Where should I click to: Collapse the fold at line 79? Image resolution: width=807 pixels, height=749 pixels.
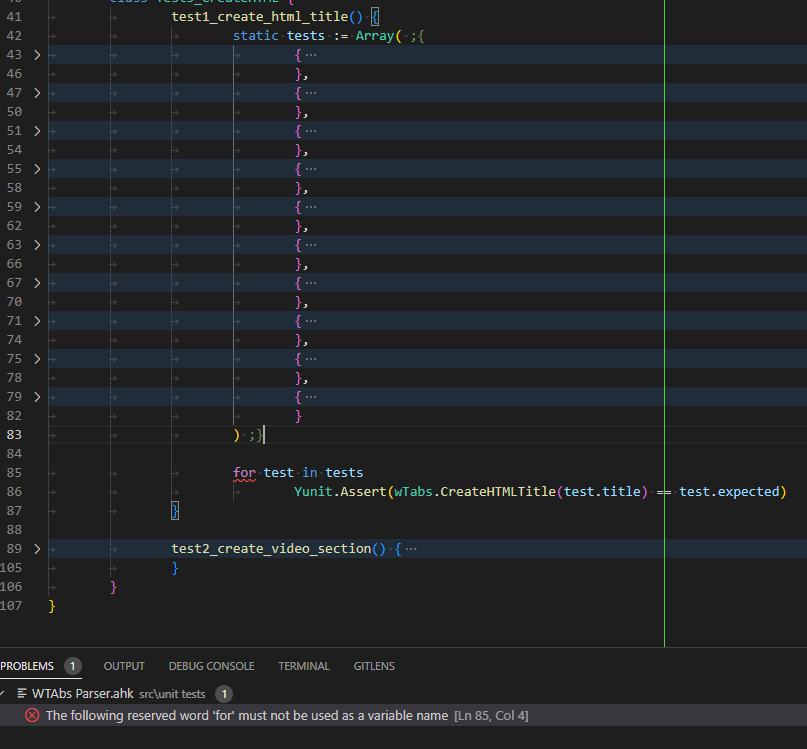pyautogui.click(x=36, y=396)
